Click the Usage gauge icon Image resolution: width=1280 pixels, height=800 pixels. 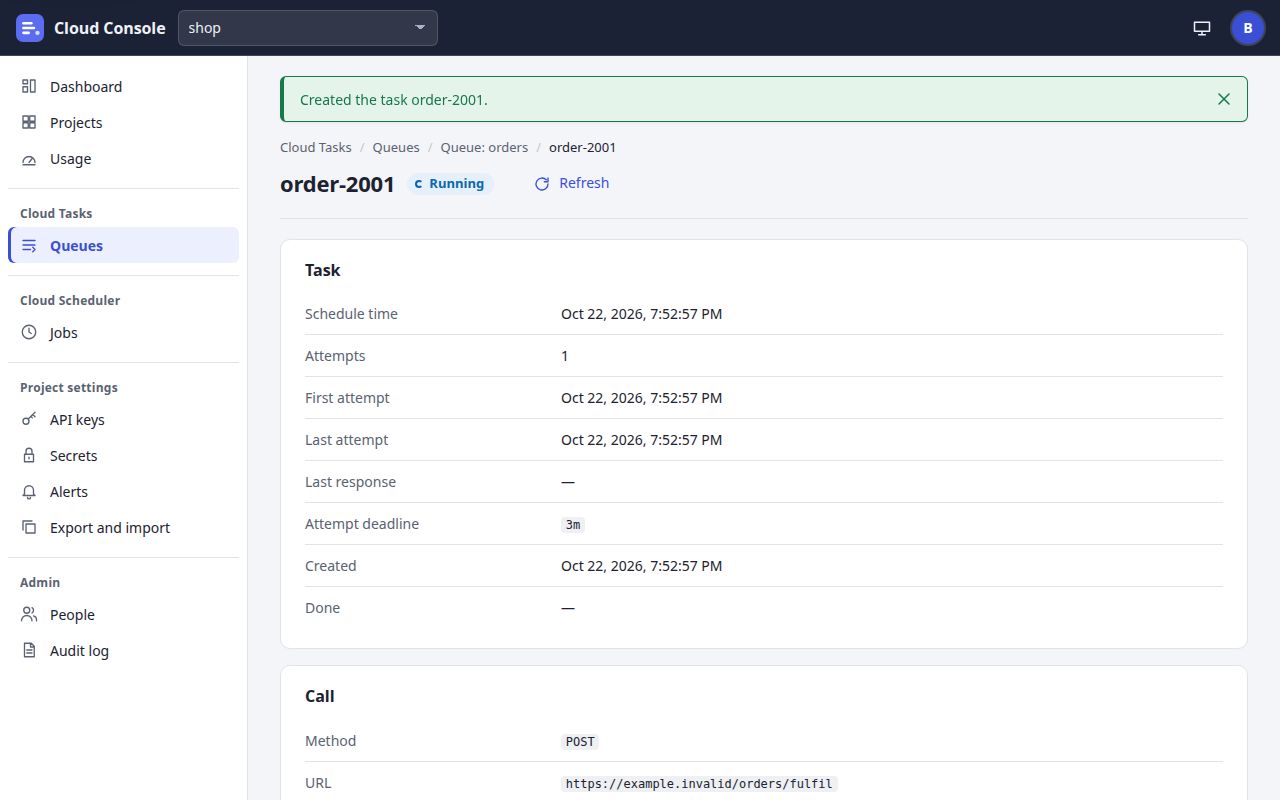[29, 159]
